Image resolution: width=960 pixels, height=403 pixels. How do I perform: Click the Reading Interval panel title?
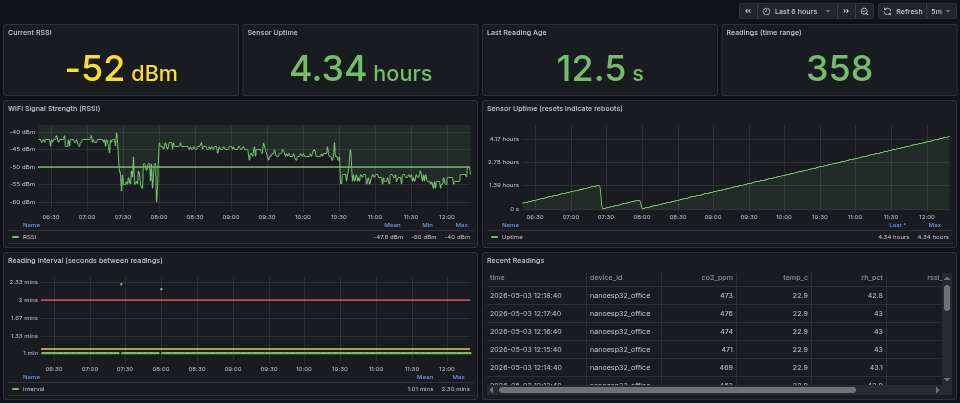(x=85, y=260)
